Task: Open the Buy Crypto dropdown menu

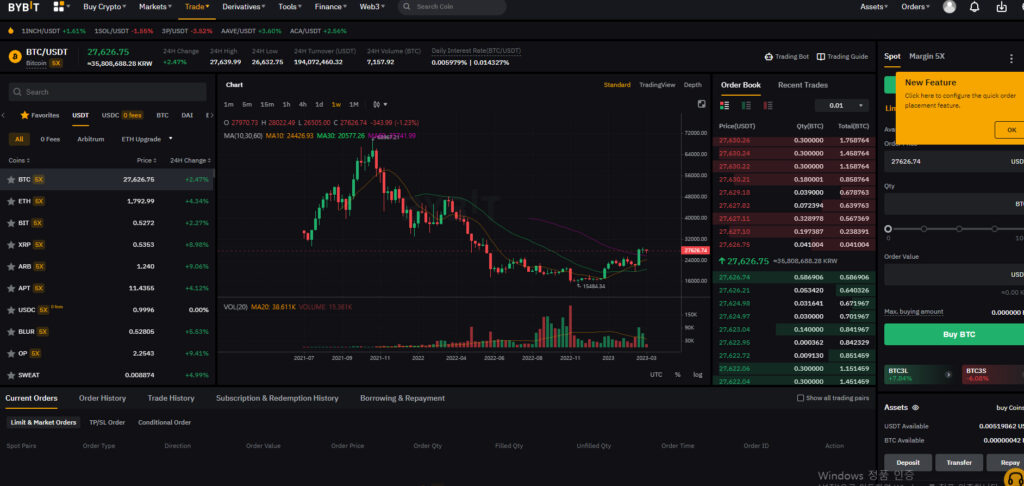Action: click(x=104, y=7)
